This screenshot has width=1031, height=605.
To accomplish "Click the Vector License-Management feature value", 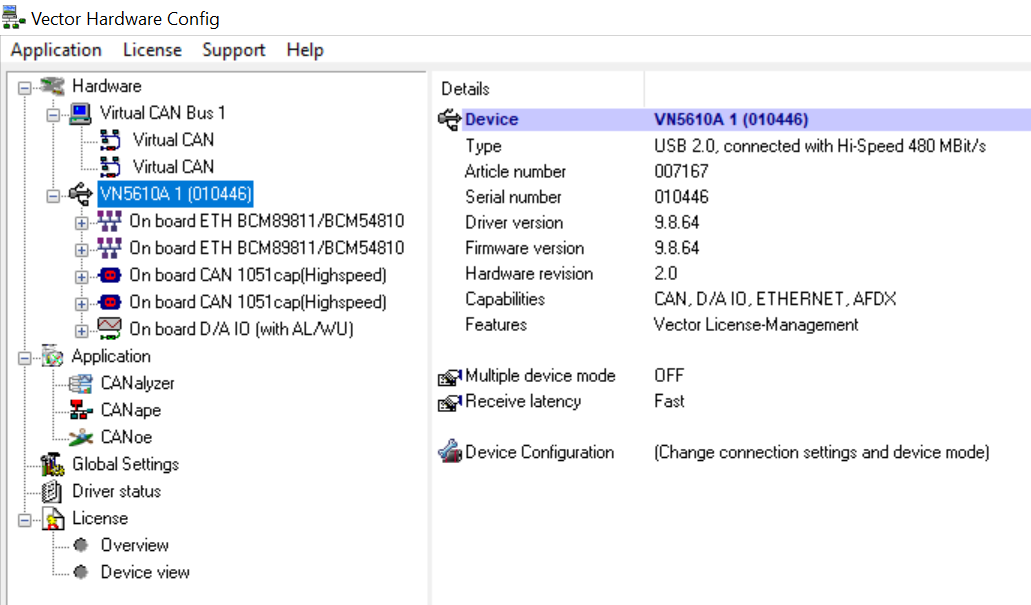I will [x=756, y=325].
